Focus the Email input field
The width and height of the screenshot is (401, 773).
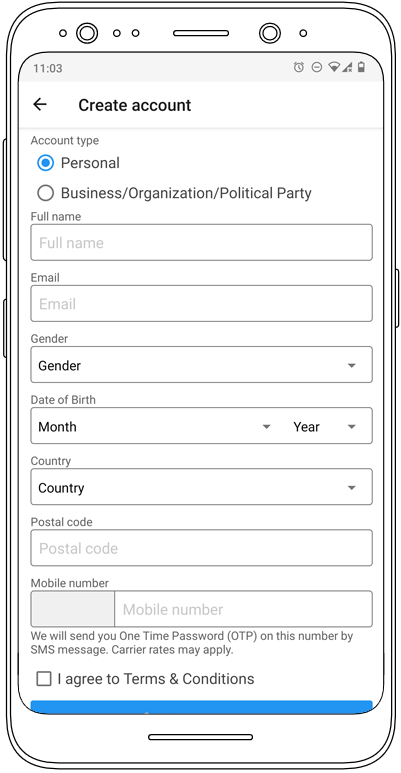pyautogui.click(x=201, y=304)
